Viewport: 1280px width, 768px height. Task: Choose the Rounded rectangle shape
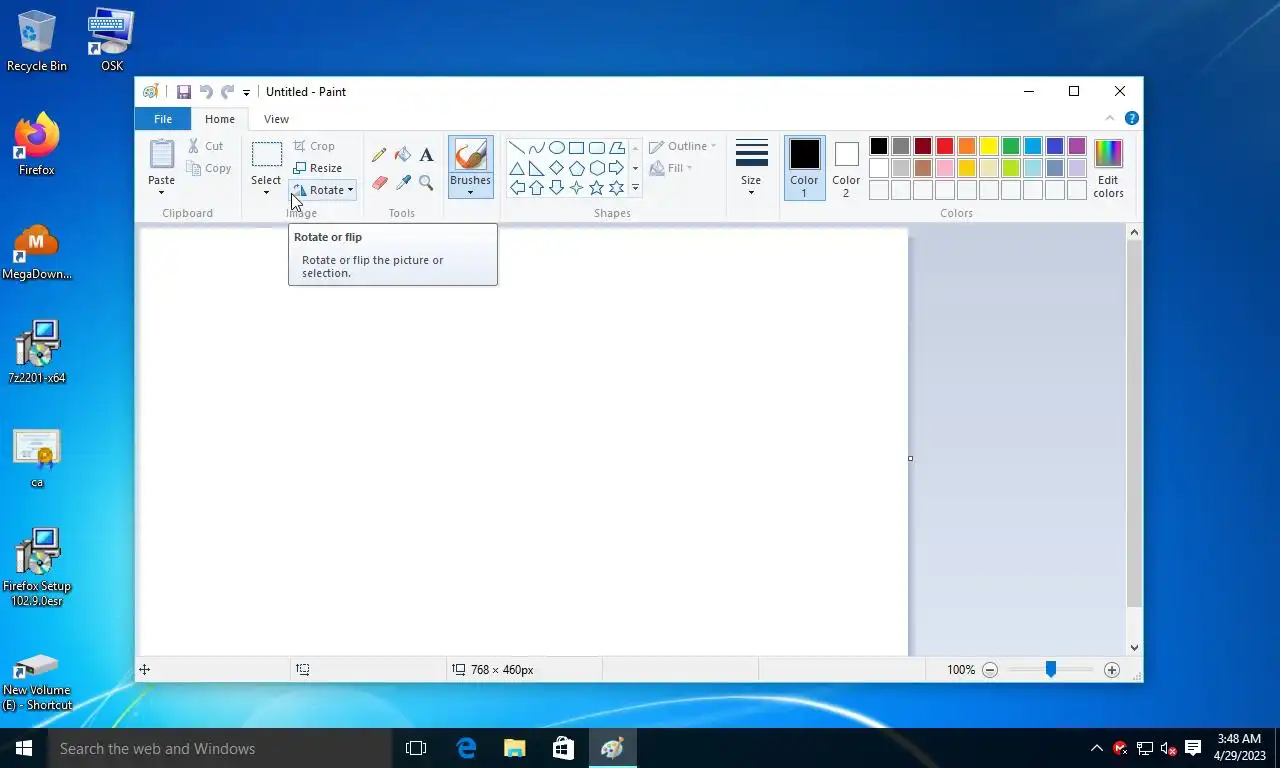point(597,148)
